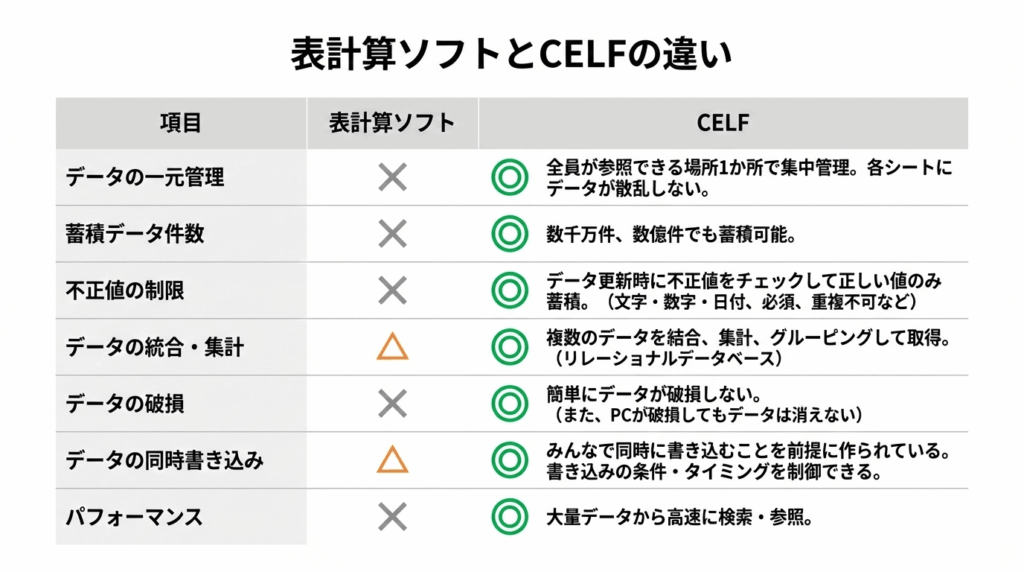Screen dimensions: 1024x572
Task: Click the orange triangle in データの統合・集計 row
Action: (392, 347)
